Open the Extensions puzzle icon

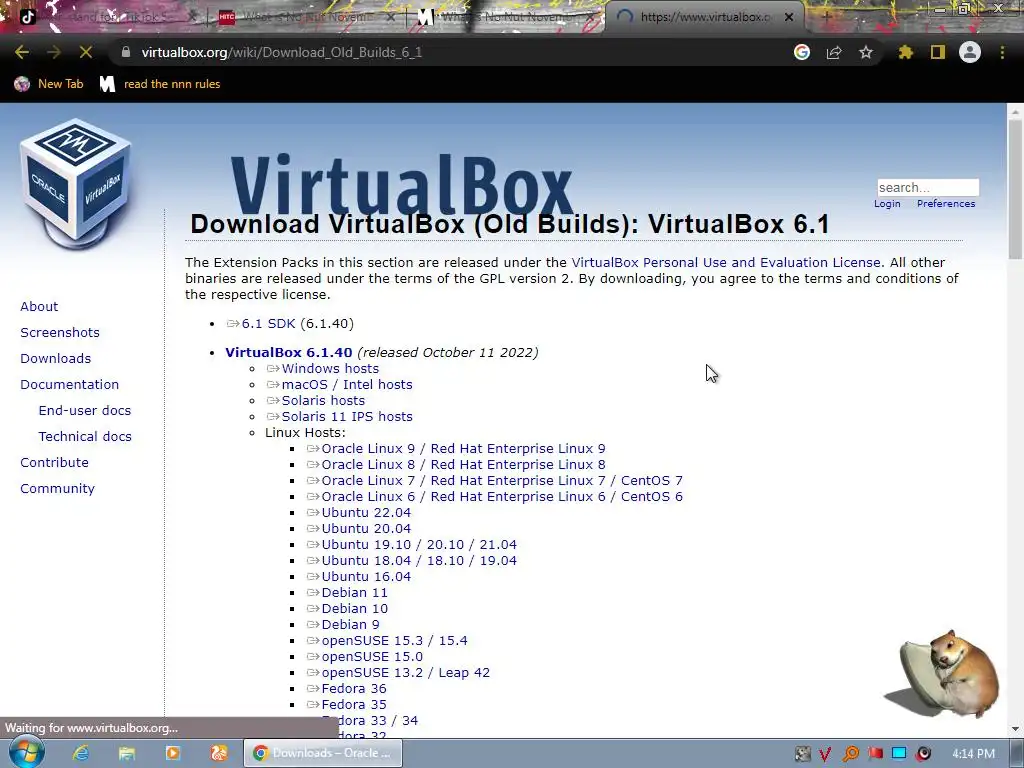906,52
